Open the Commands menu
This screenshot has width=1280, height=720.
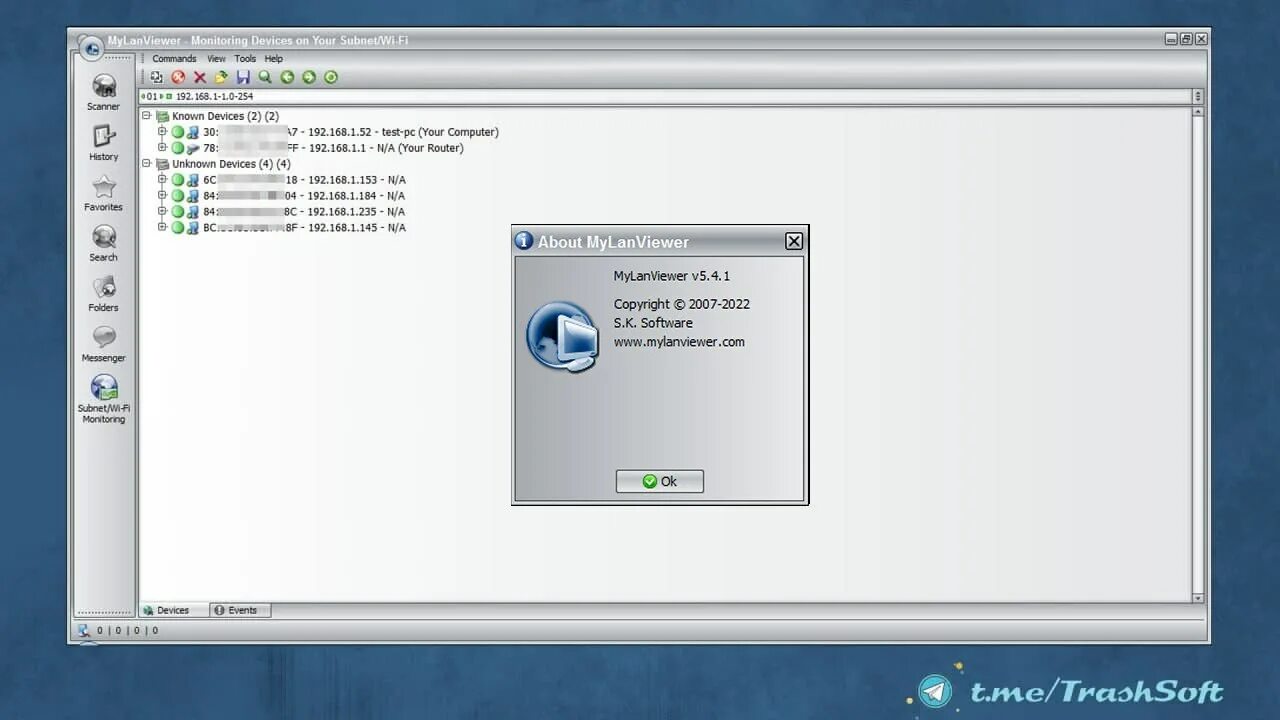[x=174, y=59]
